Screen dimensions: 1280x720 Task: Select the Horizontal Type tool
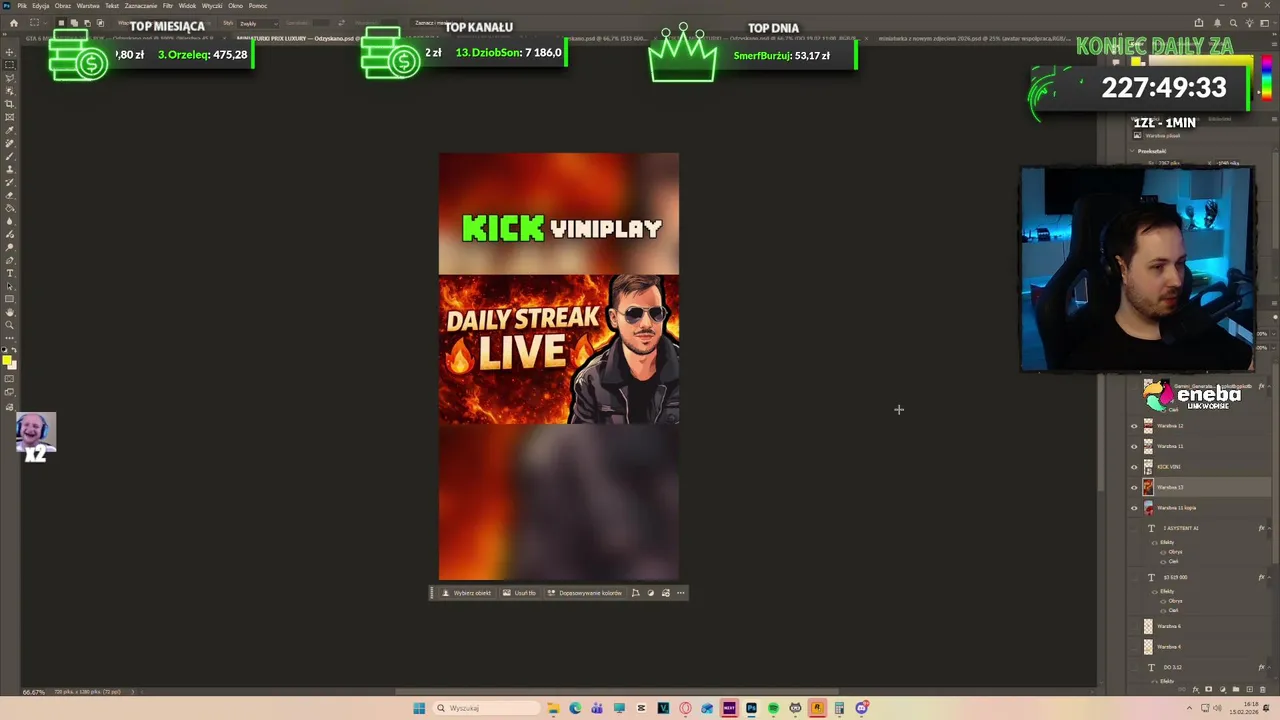(10, 273)
